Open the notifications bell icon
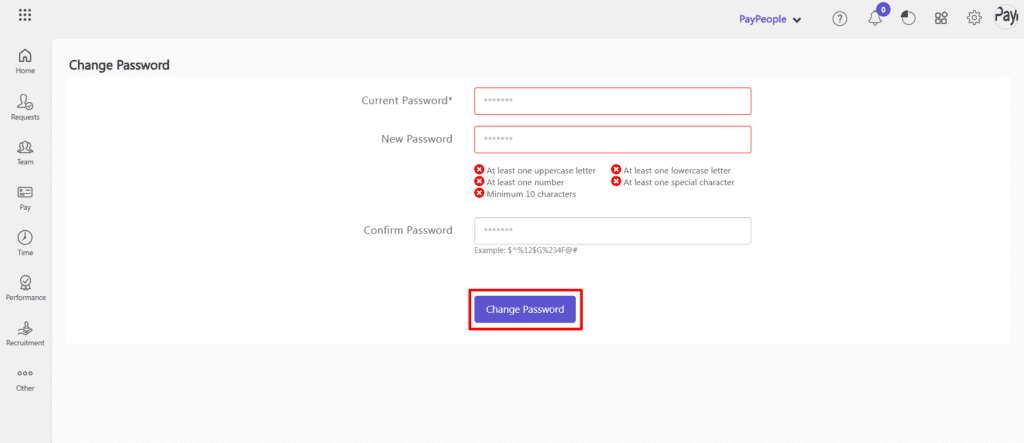Viewport: 1024px width, 443px height. coord(875,19)
